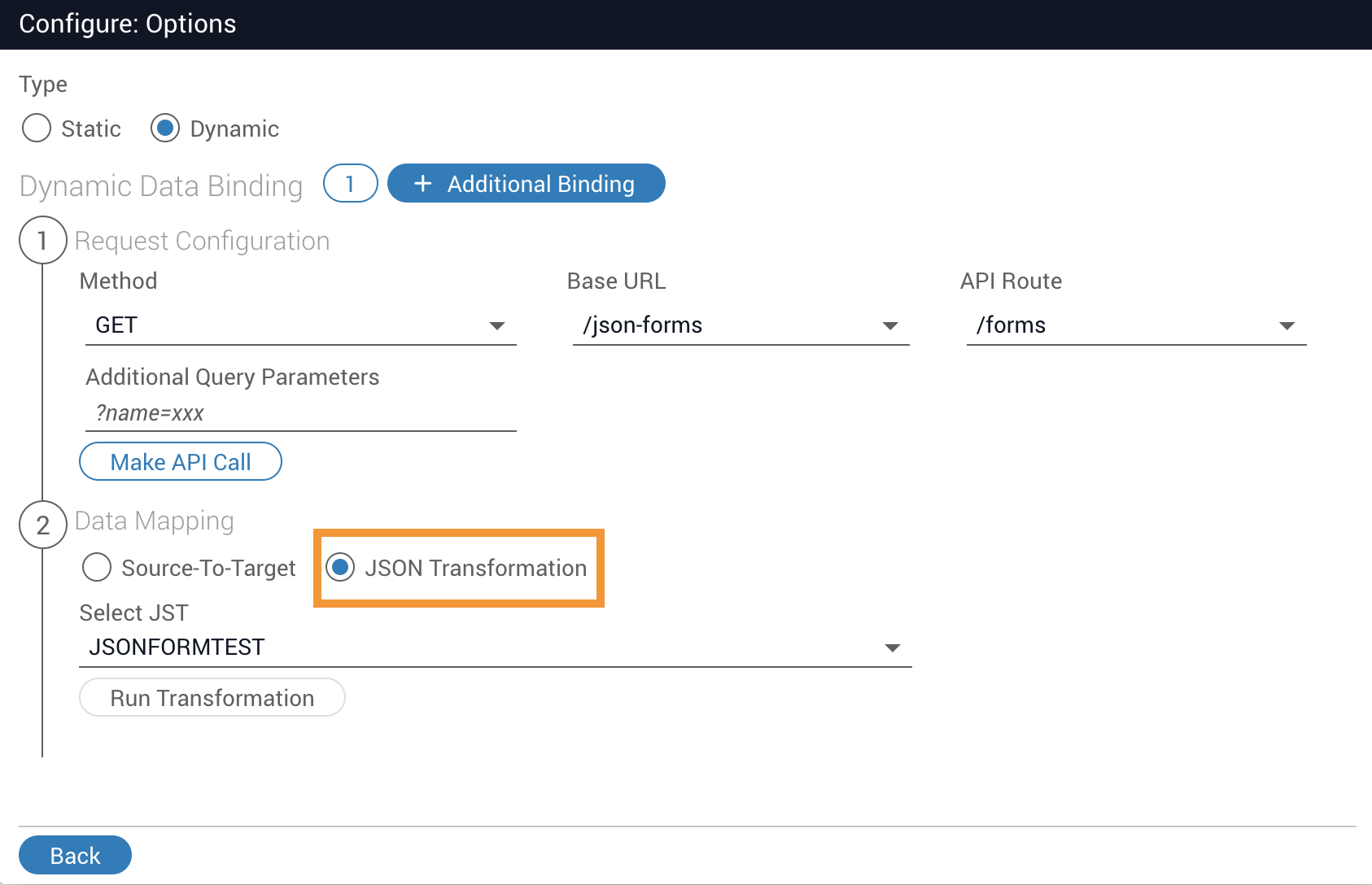Select JSON Transformation mapping option
This screenshot has height=885, width=1372.
click(x=340, y=568)
